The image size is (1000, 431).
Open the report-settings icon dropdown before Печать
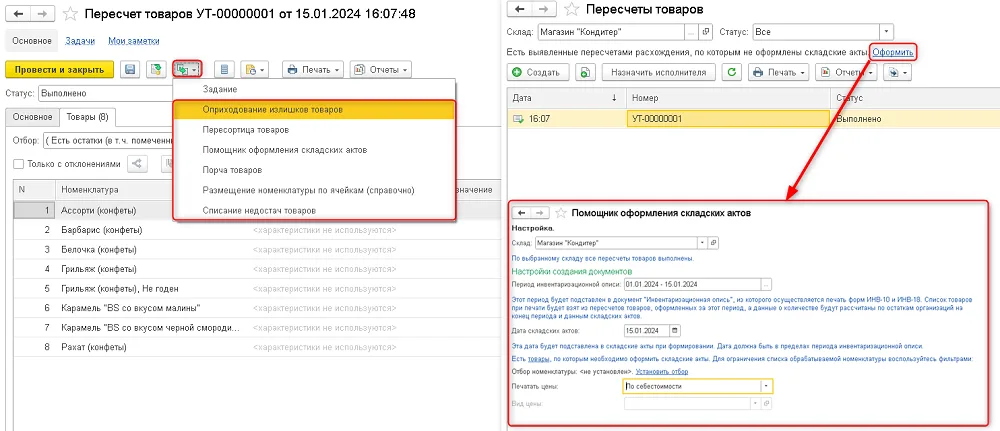coord(256,69)
